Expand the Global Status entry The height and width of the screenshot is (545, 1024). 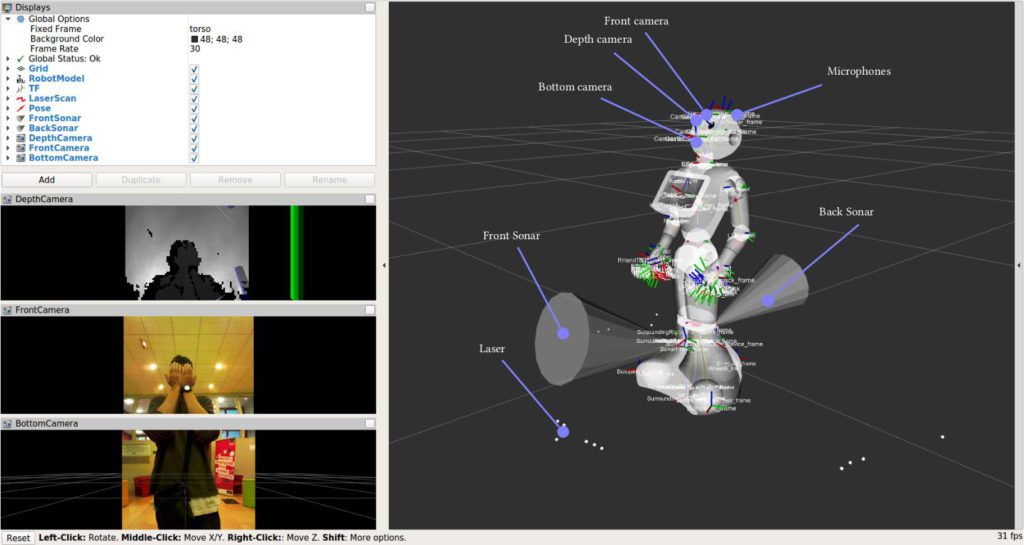[8, 59]
